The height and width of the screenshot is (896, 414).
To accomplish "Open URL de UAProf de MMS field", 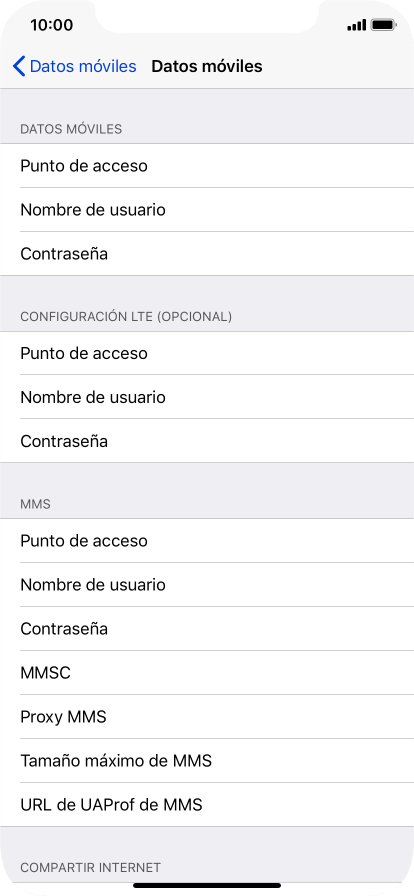I will pyautogui.click(x=207, y=805).
